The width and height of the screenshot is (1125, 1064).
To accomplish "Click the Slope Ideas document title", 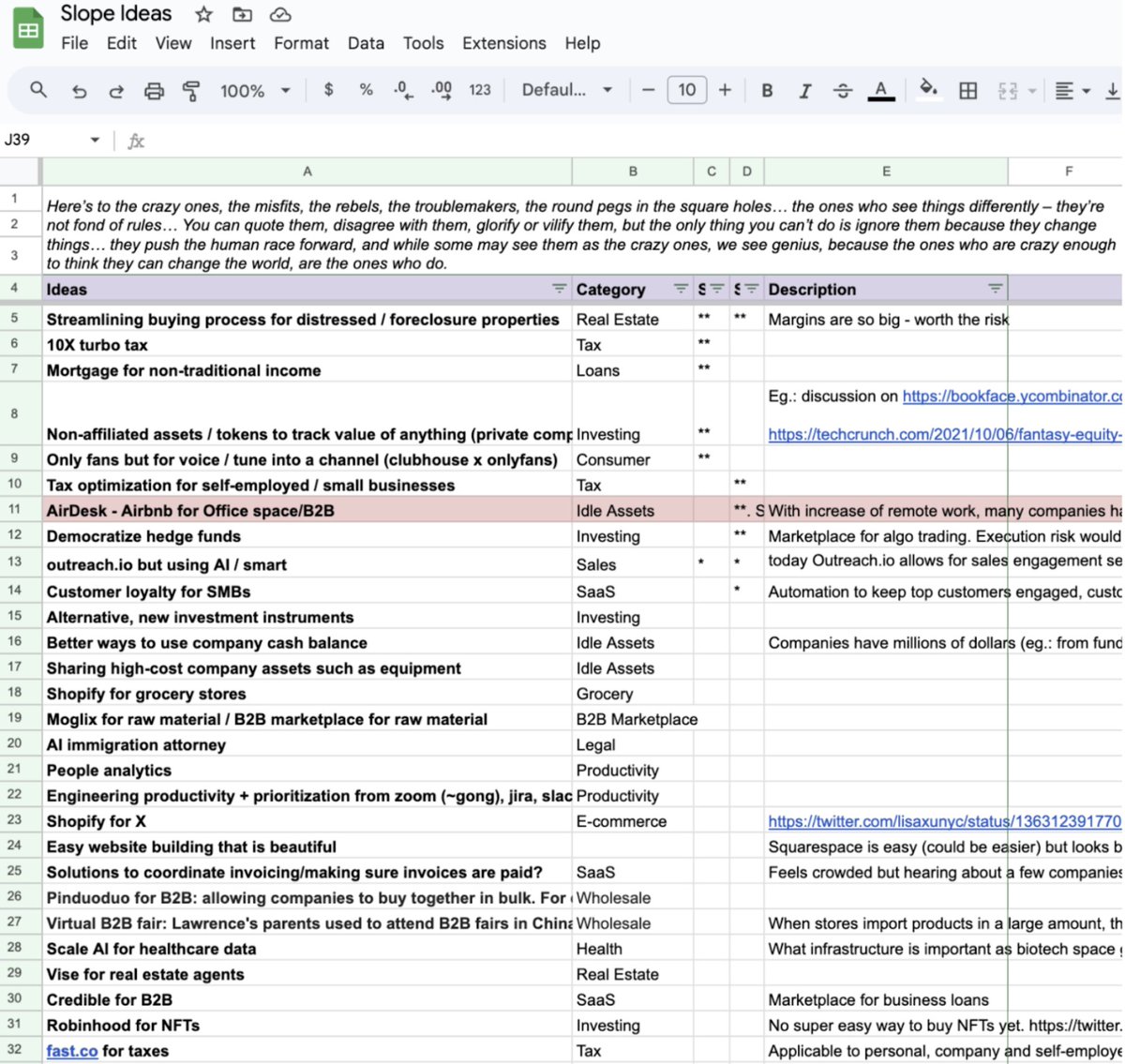I will (x=116, y=14).
